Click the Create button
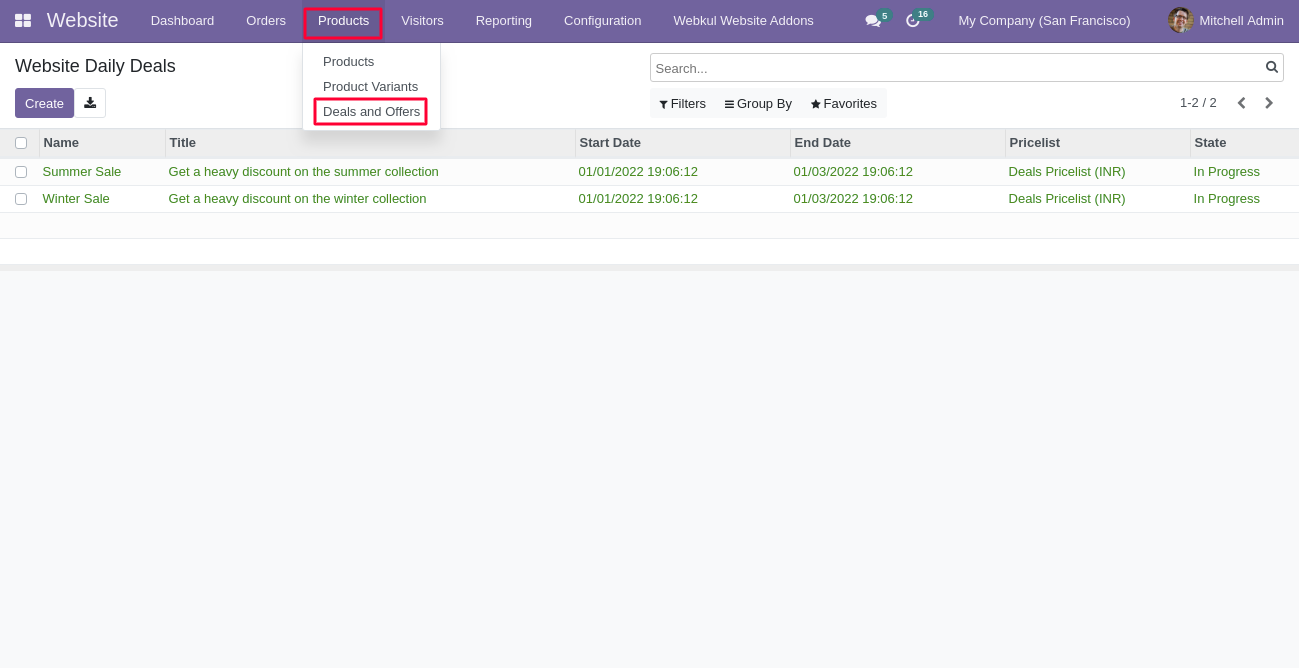 44,103
